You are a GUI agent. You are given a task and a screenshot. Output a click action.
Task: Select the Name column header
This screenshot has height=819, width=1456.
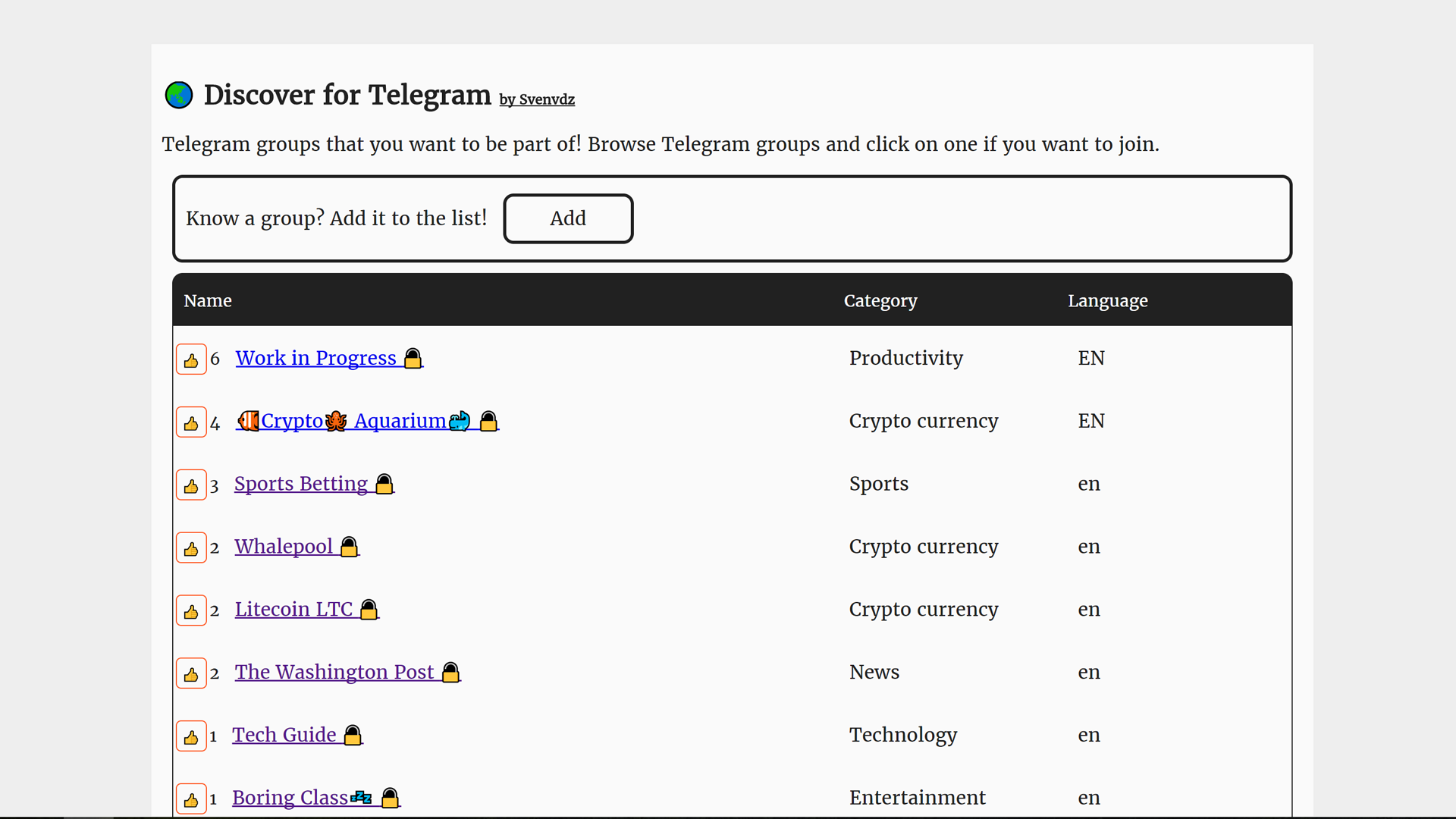coord(207,300)
